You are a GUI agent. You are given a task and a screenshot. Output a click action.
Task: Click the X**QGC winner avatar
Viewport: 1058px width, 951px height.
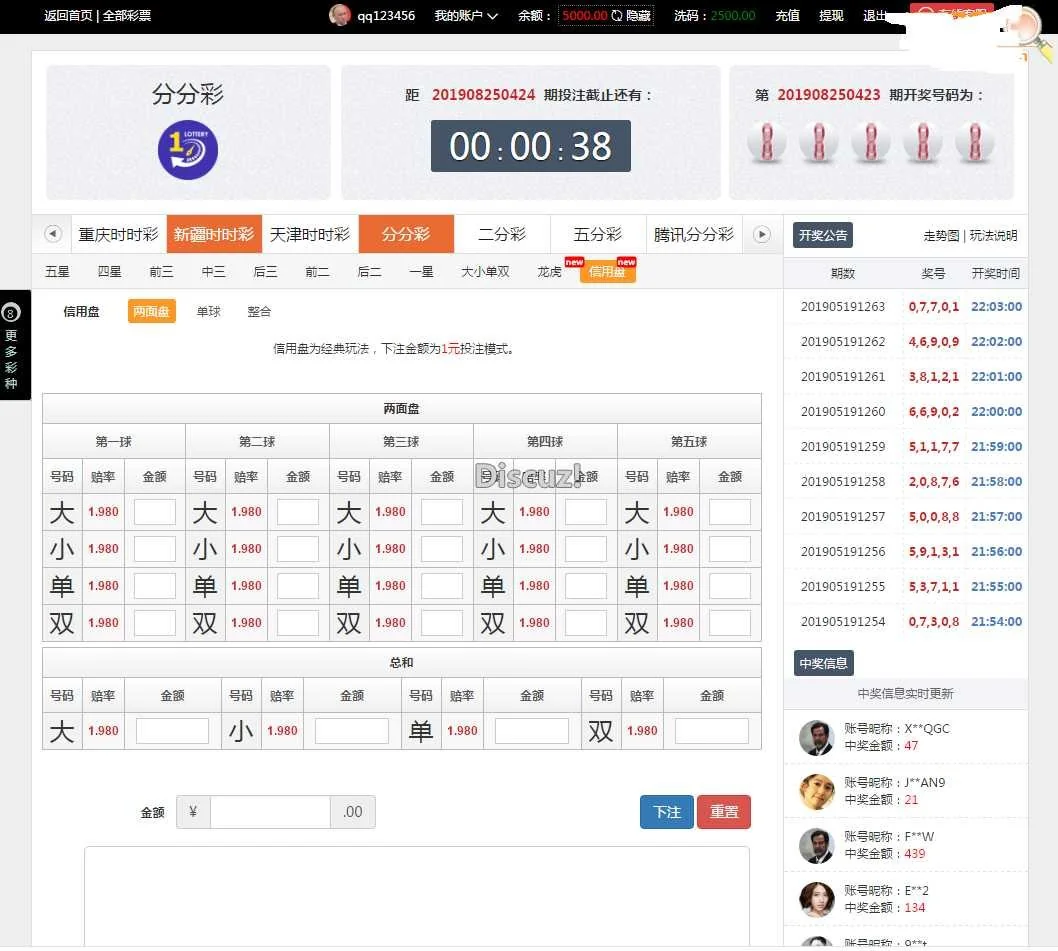point(816,738)
